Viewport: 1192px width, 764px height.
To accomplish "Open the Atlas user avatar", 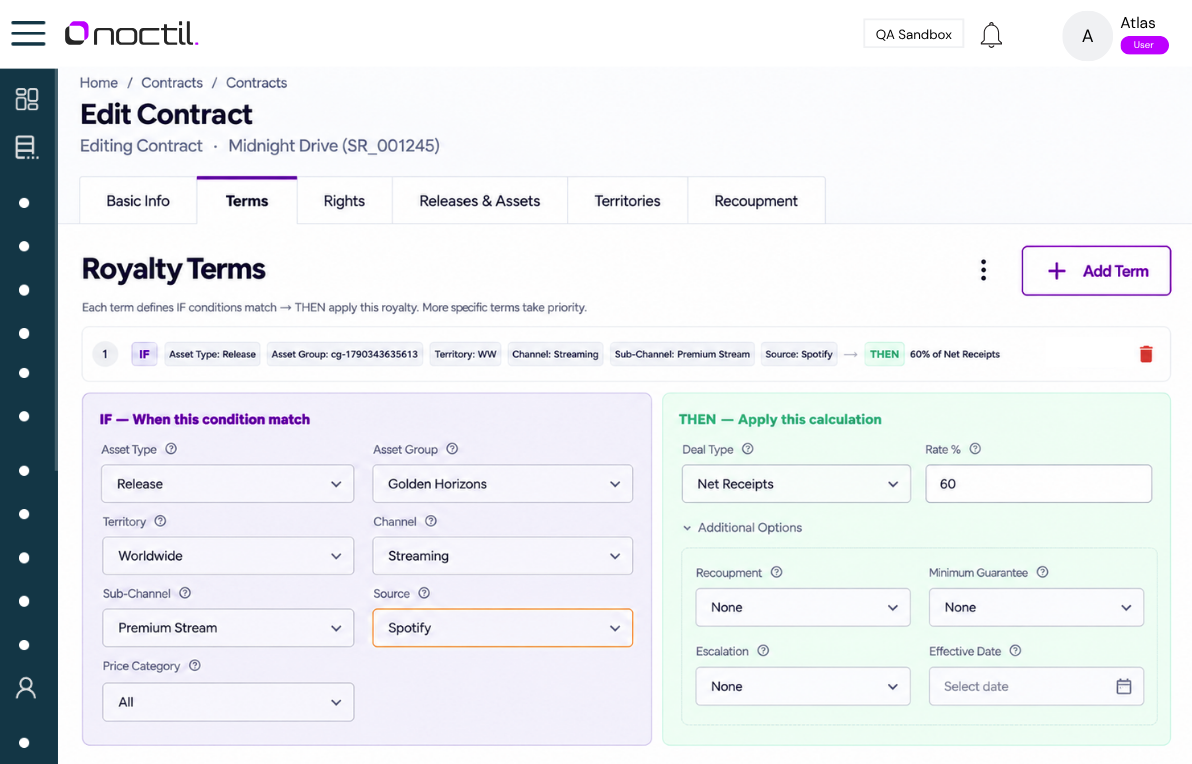I will tap(1087, 36).
